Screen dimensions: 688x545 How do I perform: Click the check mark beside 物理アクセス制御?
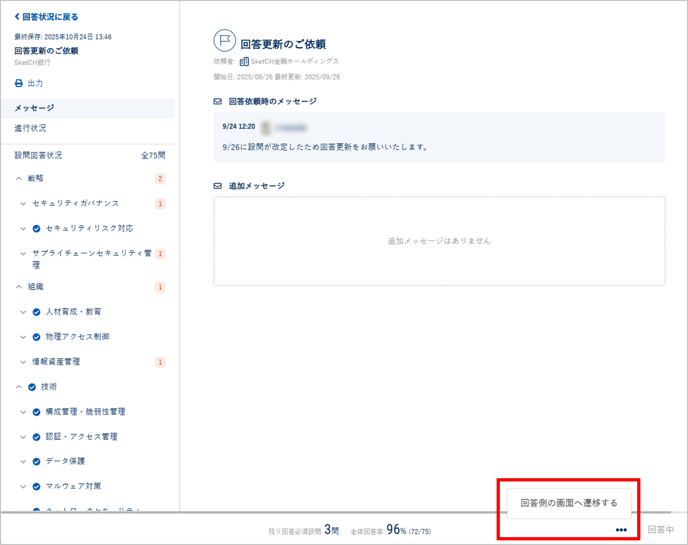pos(37,337)
